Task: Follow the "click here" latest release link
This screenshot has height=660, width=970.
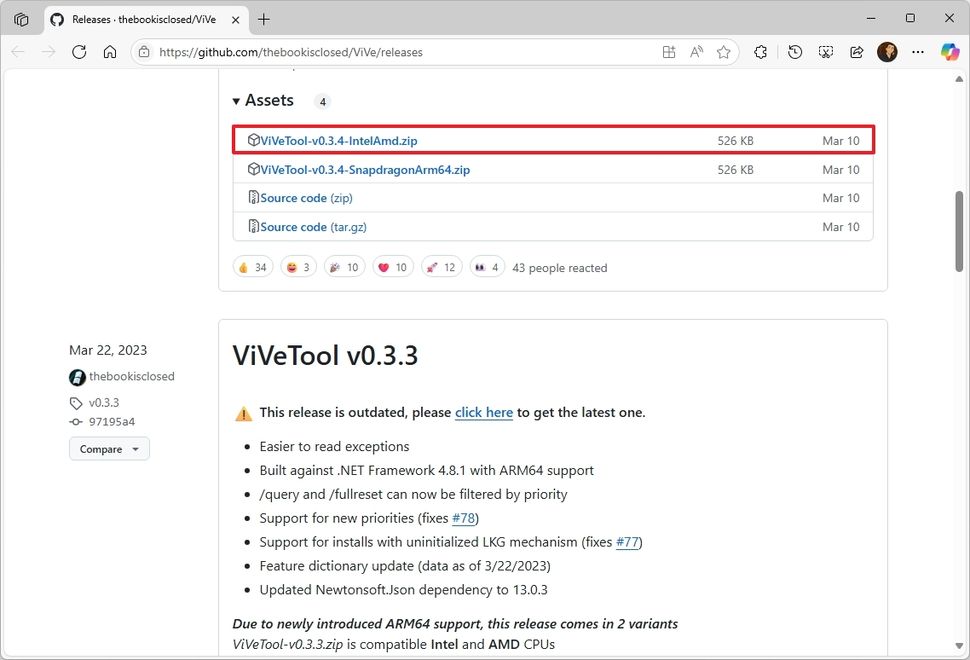Action: pos(484,412)
